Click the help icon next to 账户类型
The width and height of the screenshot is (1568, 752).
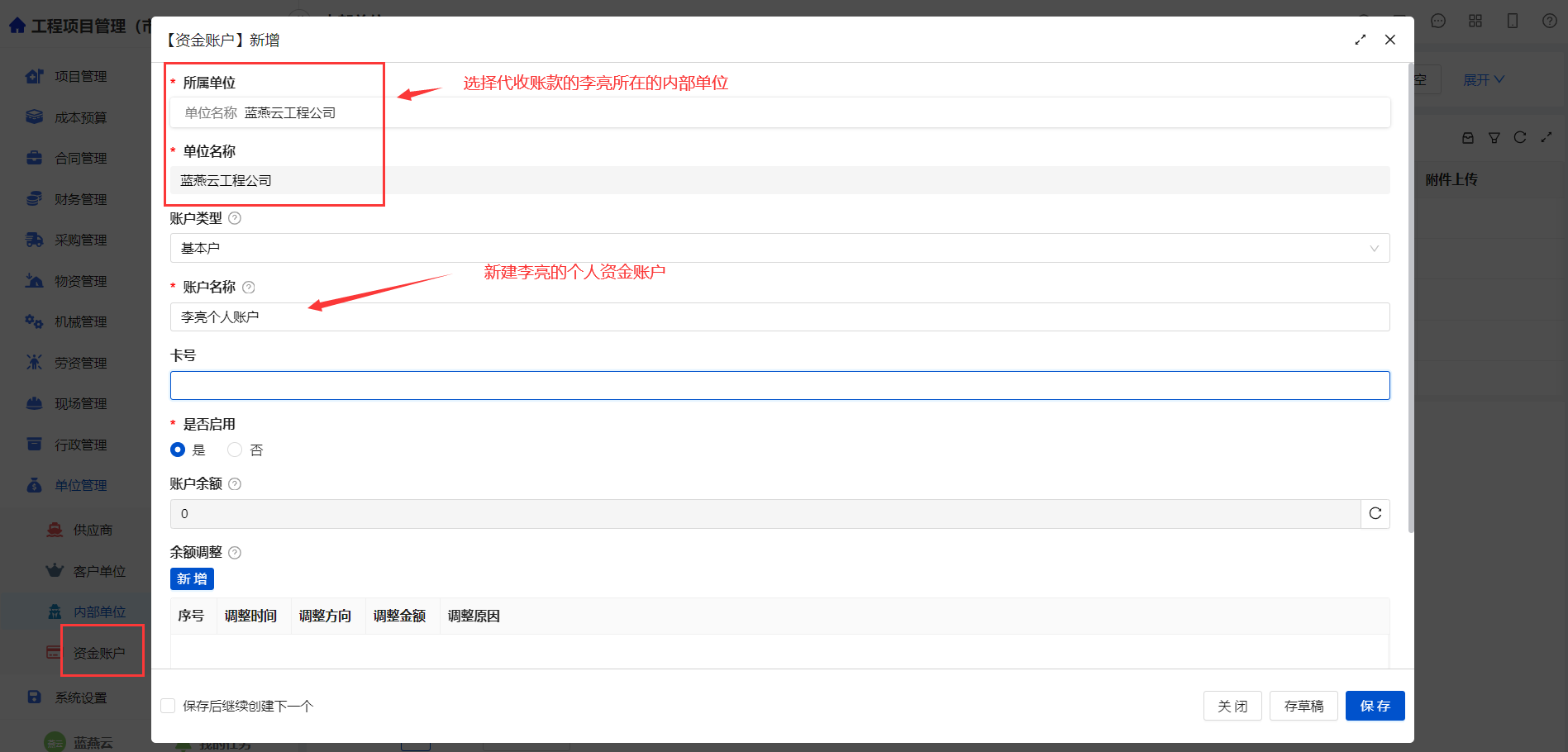point(235,218)
